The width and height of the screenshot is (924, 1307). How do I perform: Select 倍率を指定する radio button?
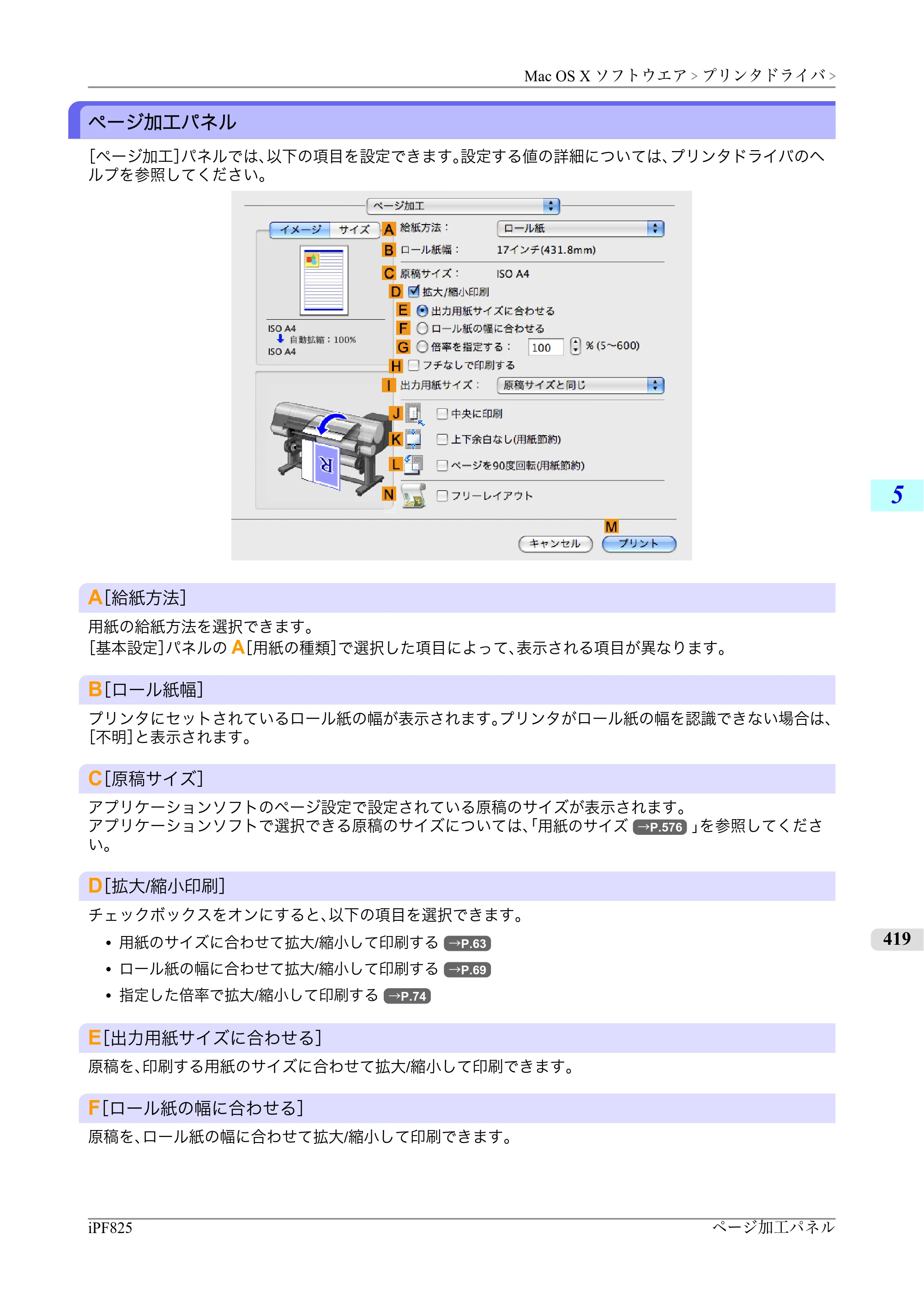click(422, 347)
